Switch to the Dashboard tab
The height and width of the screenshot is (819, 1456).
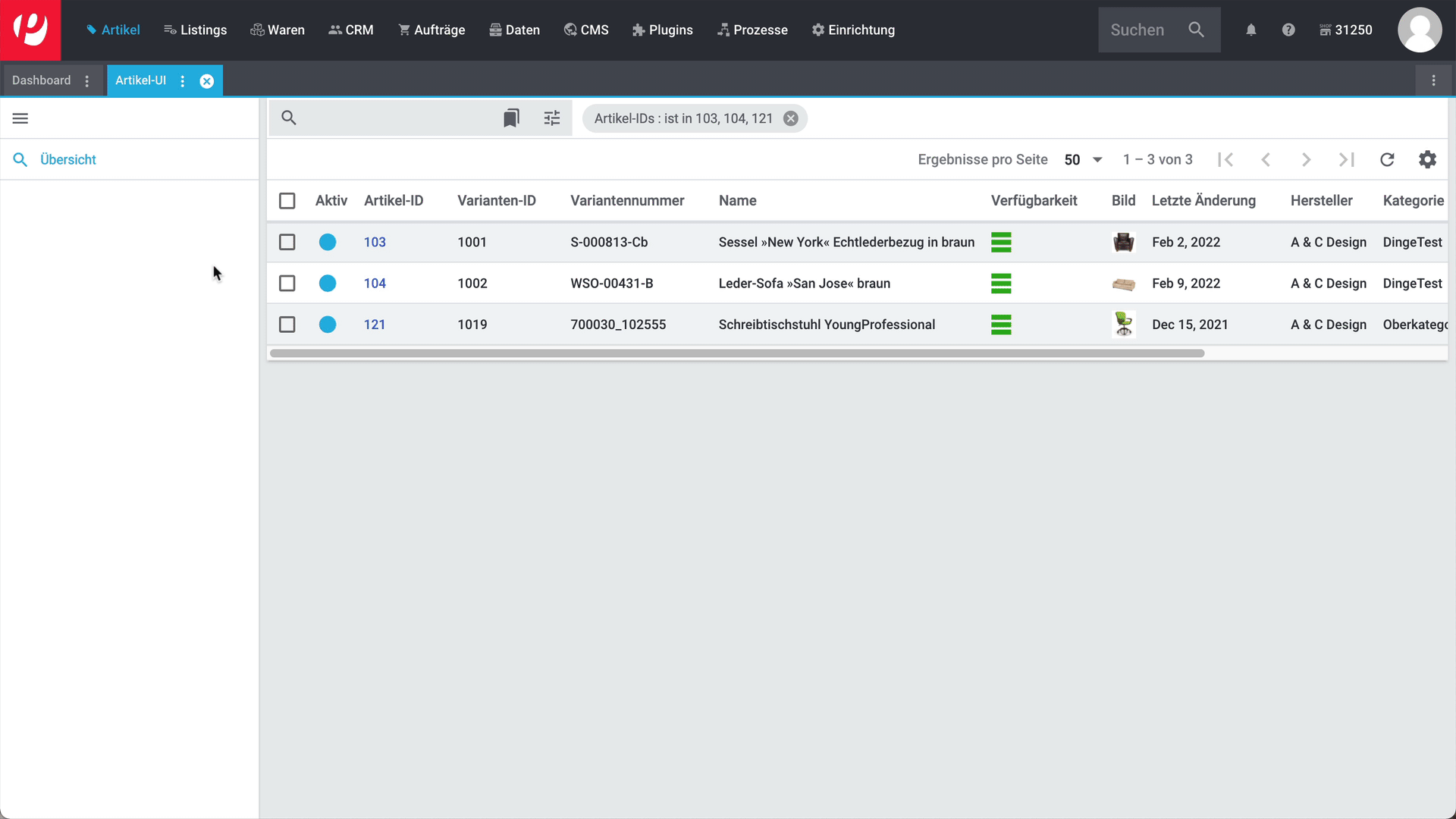pos(41,80)
